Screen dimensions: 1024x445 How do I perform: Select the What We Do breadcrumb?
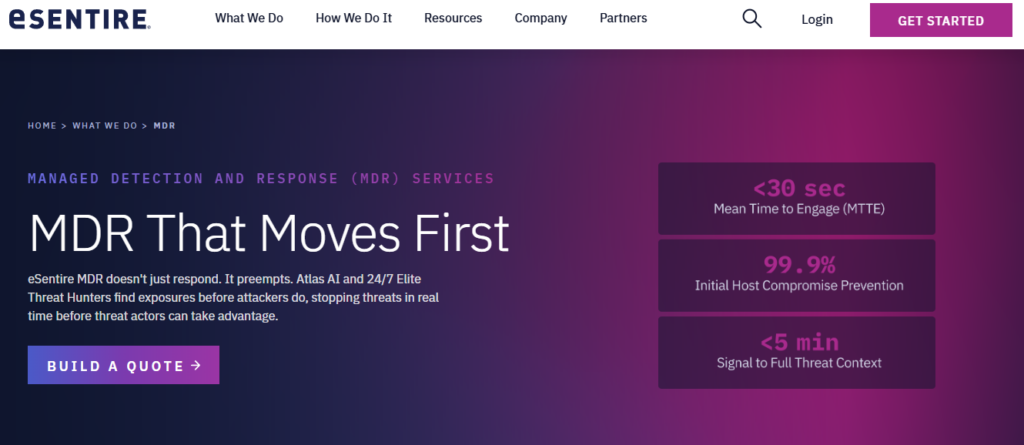(x=104, y=125)
